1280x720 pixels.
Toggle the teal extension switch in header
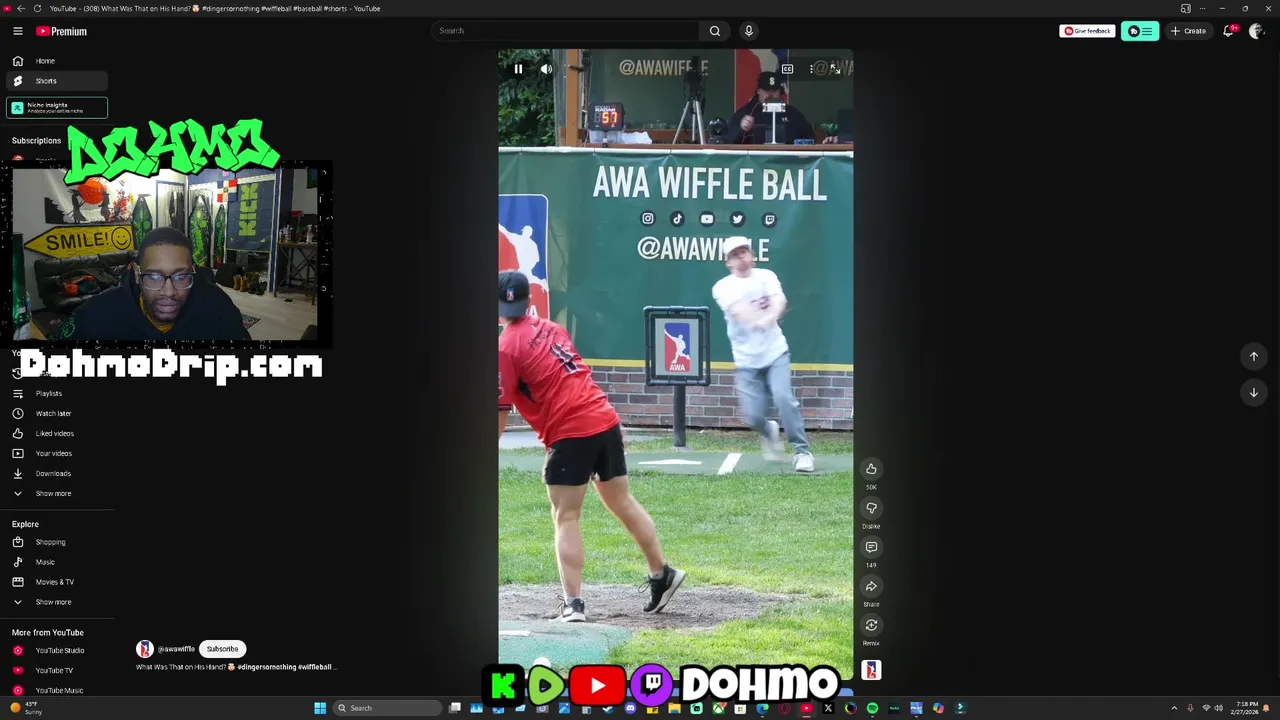1140,31
